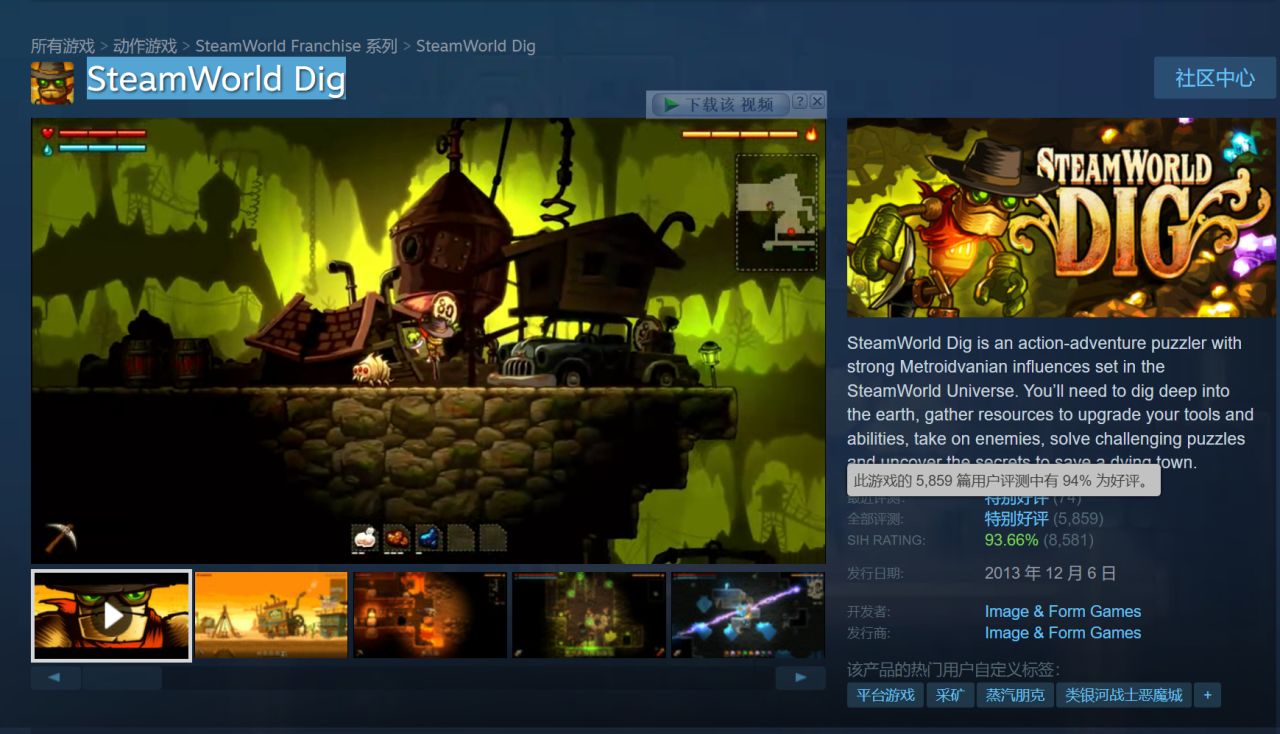Viewport: 1280px width, 734px height.
Task: Click the thumbnail strip left arrow
Action: coord(56,678)
